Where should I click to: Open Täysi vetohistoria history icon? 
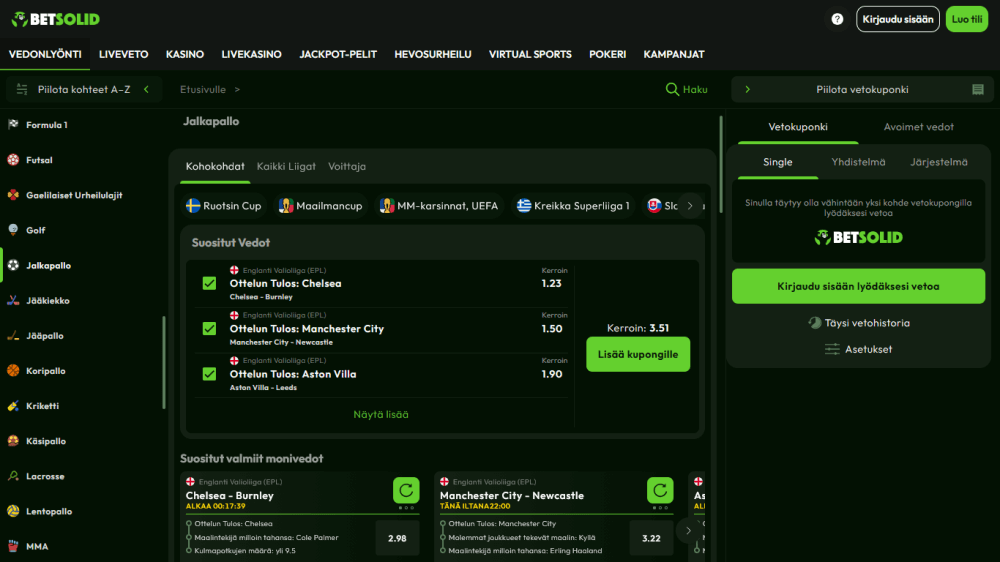click(815, 323)
